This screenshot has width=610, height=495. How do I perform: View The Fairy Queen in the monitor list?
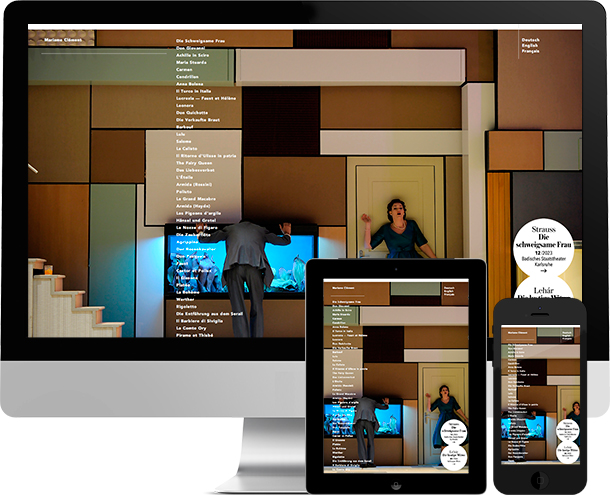194,163
